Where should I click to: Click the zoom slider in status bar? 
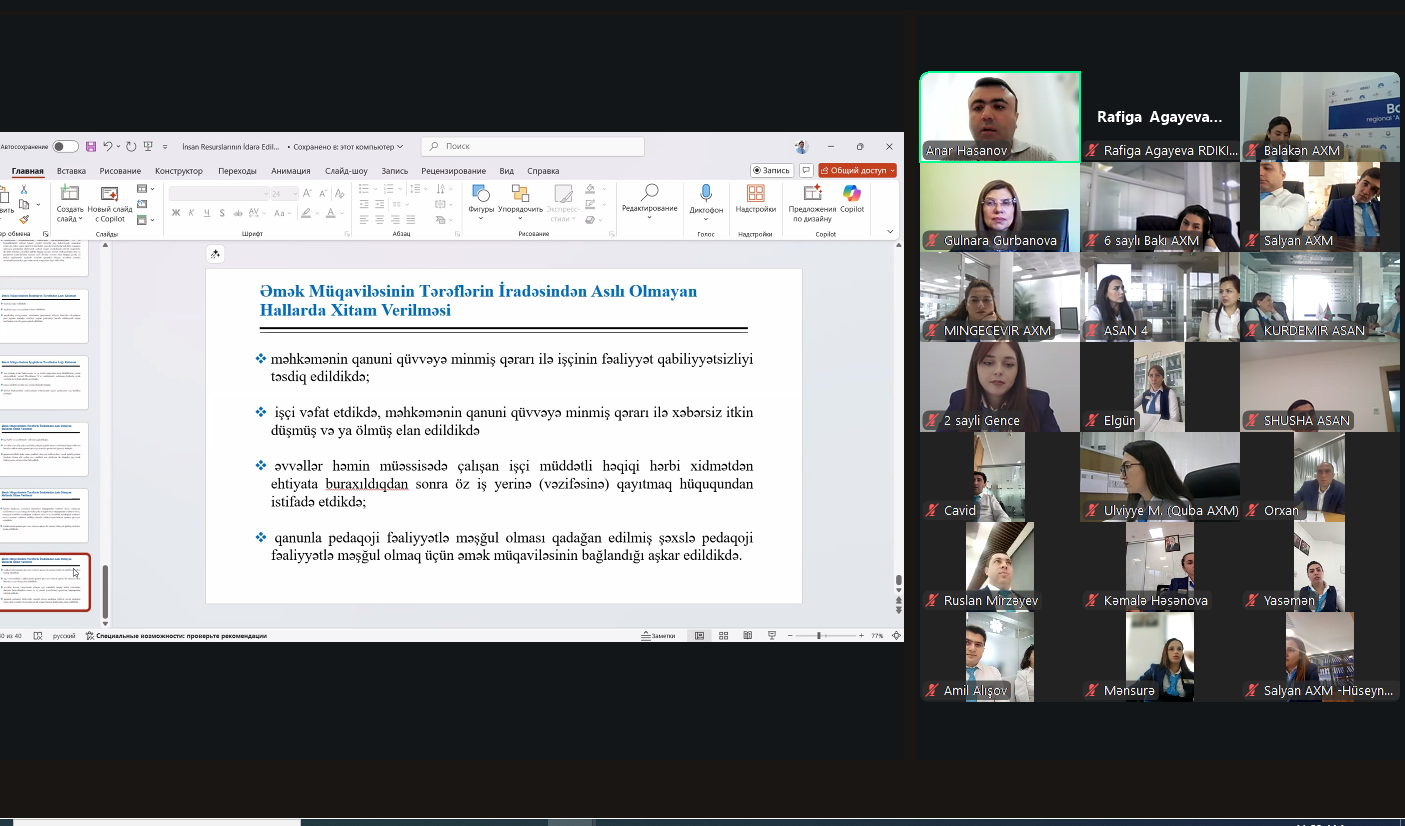(819, 636)
